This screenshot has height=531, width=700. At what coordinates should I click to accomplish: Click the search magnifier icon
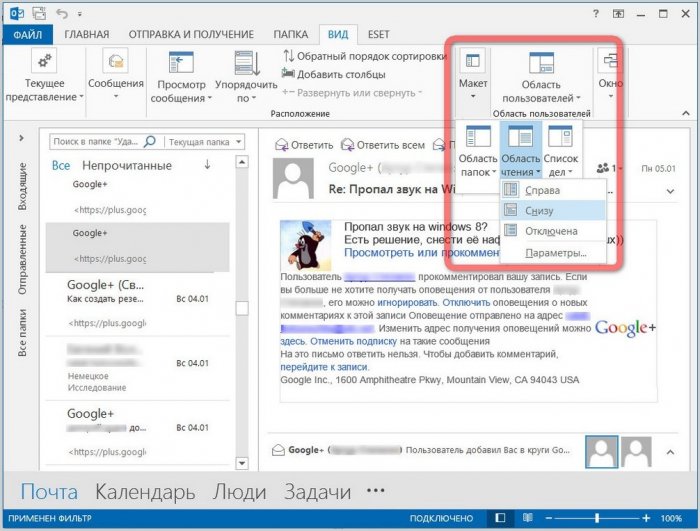tap(150, 142)
